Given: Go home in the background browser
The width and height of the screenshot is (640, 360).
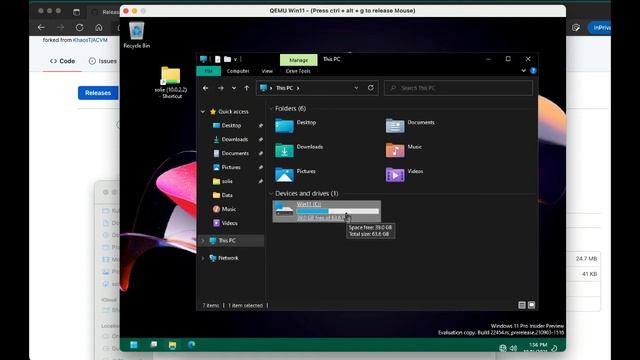Looking at the screenshot, I should point(99,27).
